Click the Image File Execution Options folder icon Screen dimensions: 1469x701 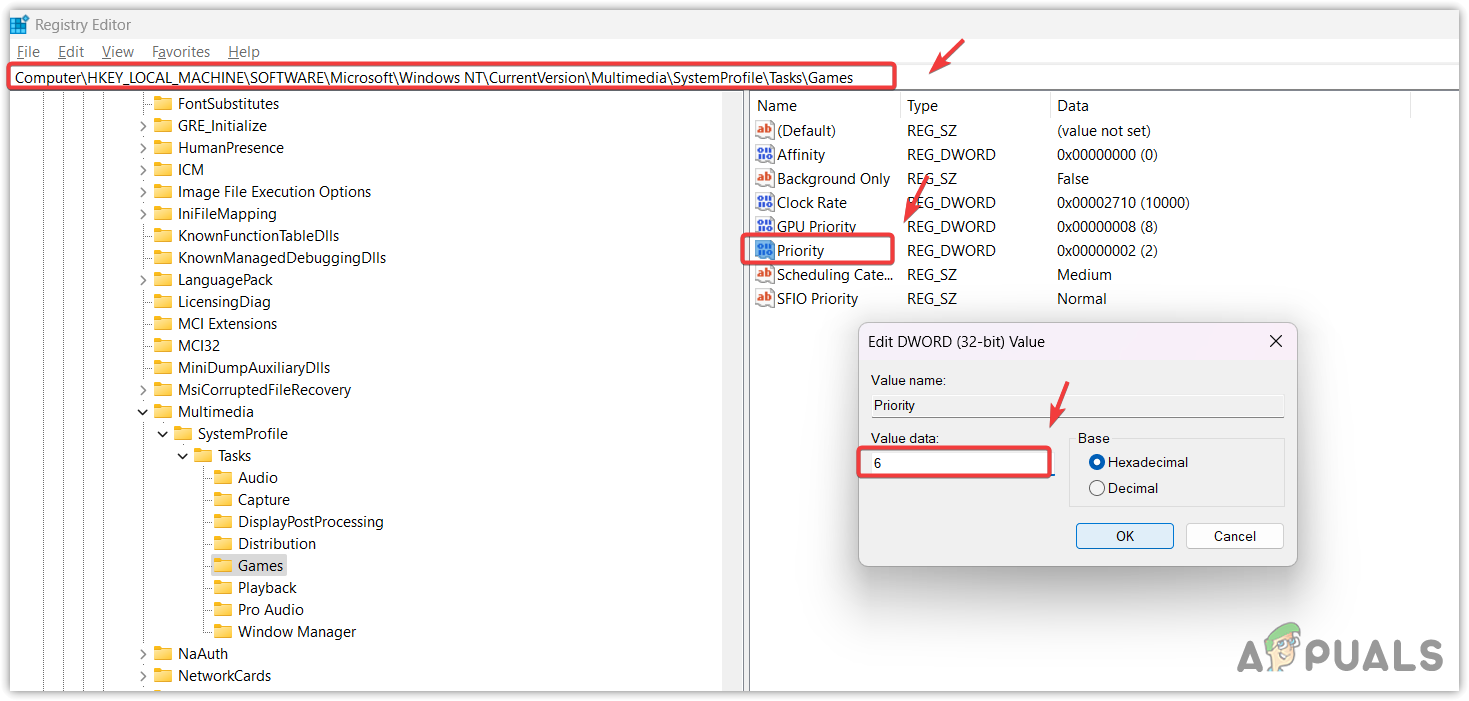tap(163, 191)
